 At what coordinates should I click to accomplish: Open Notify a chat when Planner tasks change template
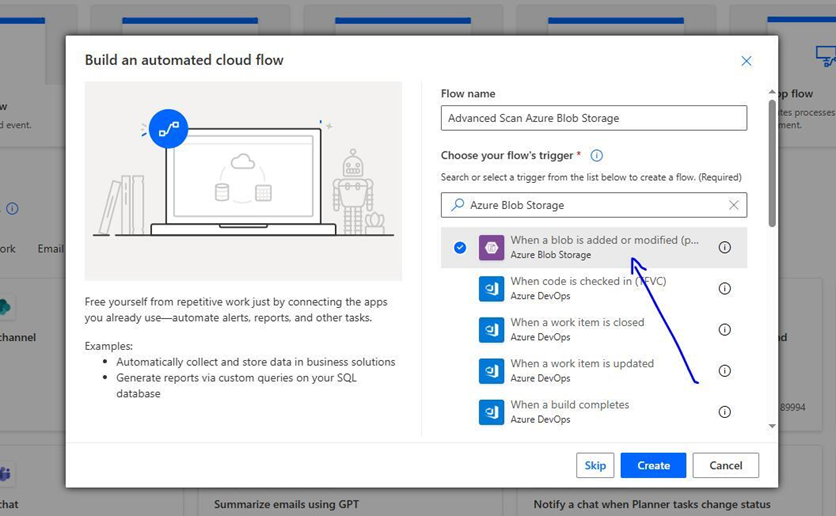click(x=652, y=504)
